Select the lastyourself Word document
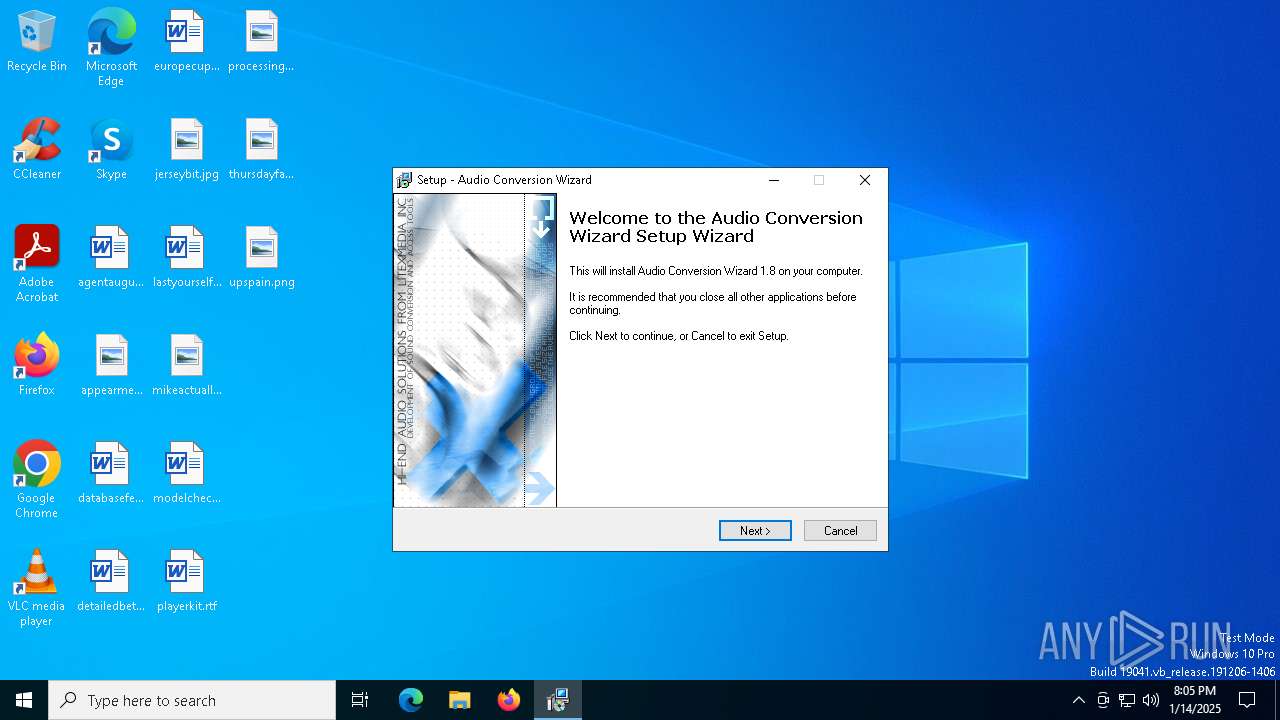Screen dimensions: 1280x720 pyautogui.click(x=186, y=258)
